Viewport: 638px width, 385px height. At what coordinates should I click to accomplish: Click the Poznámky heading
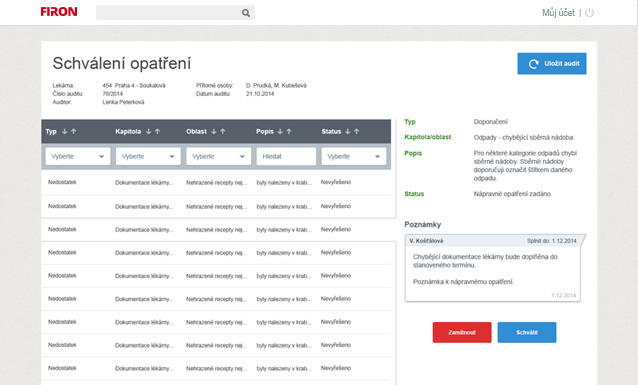[x=423, y=224]
